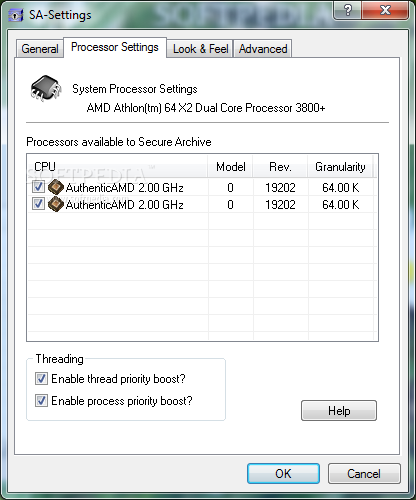
Task: Click the Model column header
Action: (230, 166)
